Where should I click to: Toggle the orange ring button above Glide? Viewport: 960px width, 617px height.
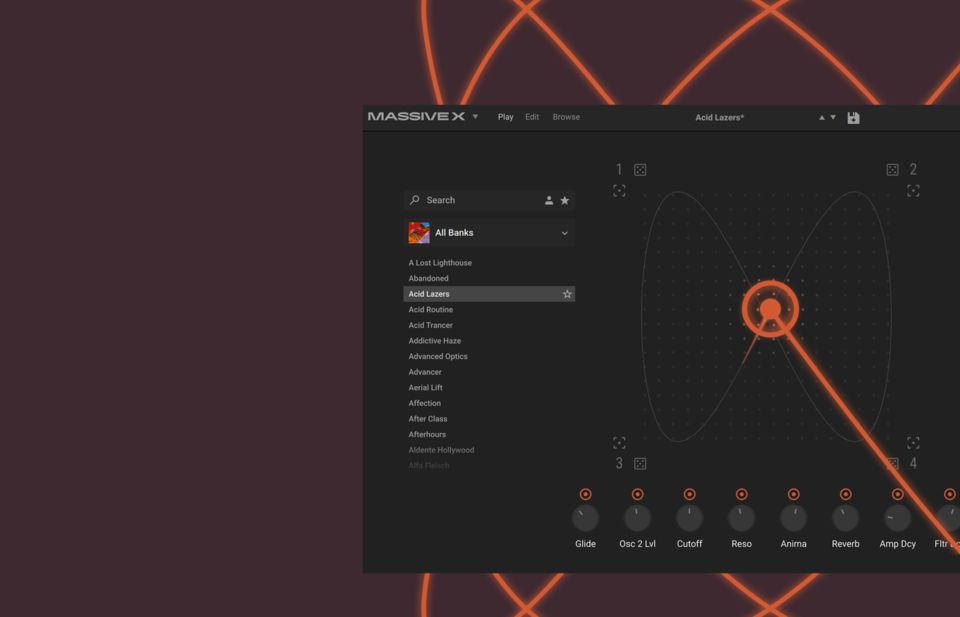585,494
